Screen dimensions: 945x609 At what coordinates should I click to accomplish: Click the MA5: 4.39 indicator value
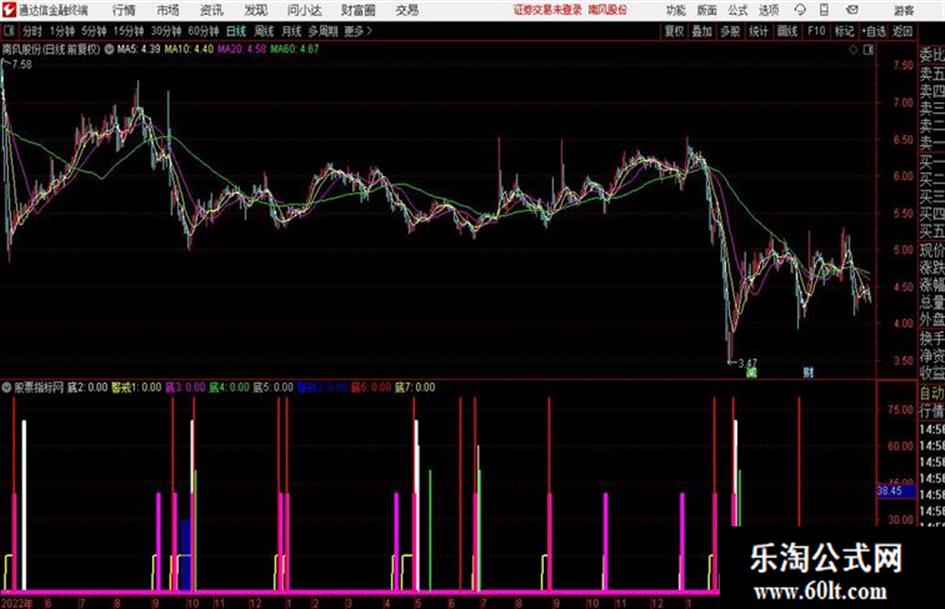139,49
